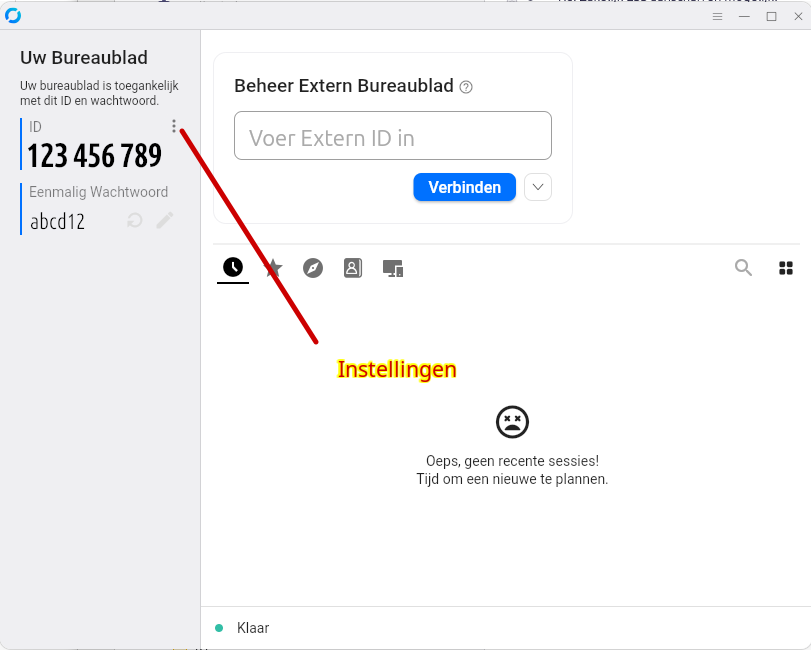The image size is (811, 650).
Task: Switch to the recent sessions clock tab
Action: pyautogui.click(x=233, y=267)
